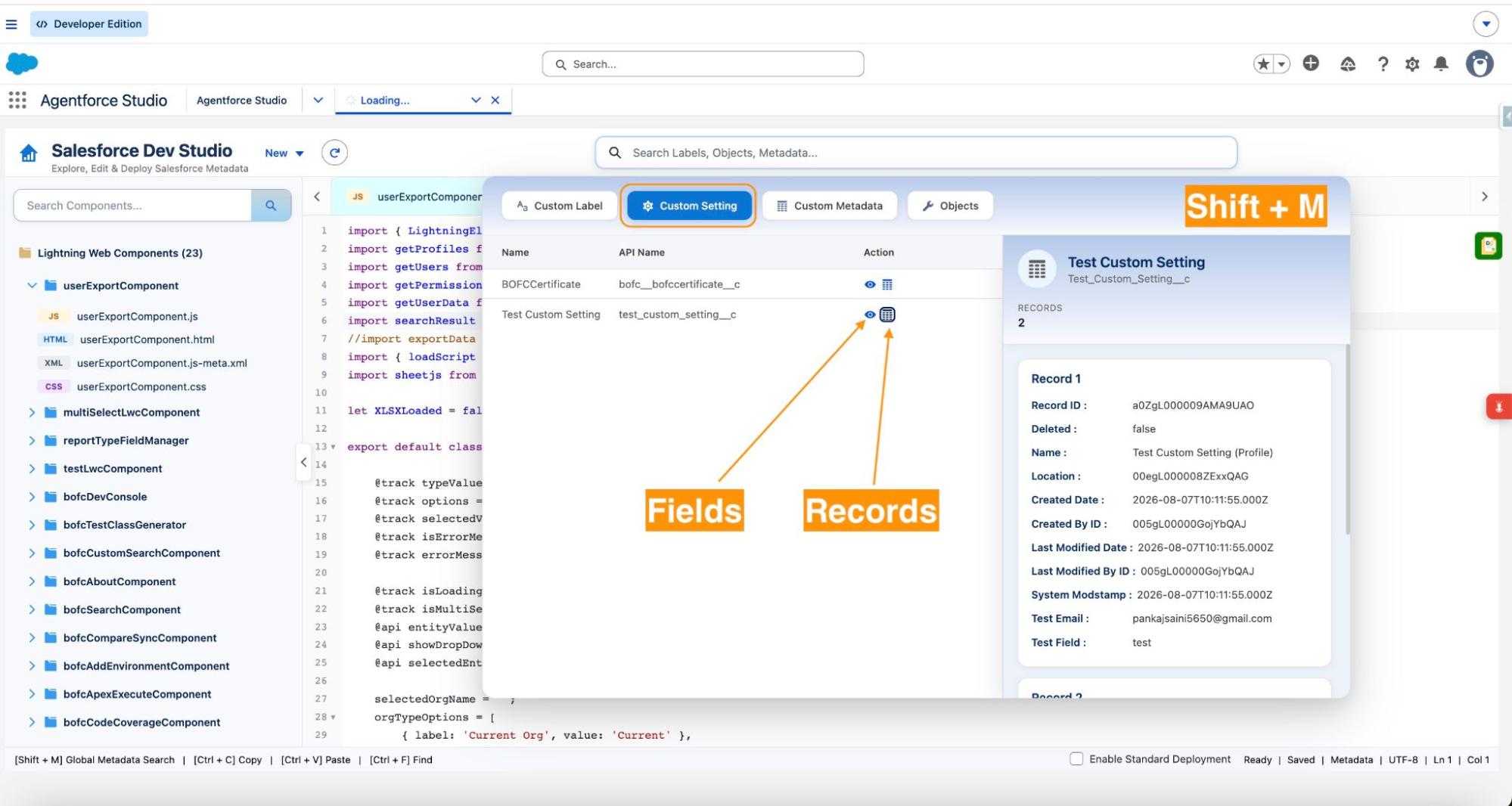Viewport: 1512px width, 806px height.
Task: Click the Salesforce cloud logo
Action: click(22, 64)
